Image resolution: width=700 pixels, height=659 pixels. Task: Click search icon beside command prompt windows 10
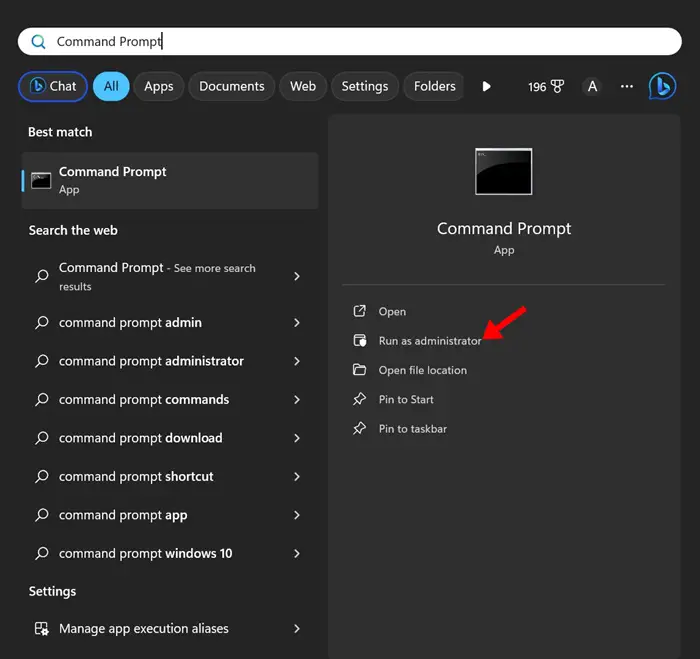(42, 553)
